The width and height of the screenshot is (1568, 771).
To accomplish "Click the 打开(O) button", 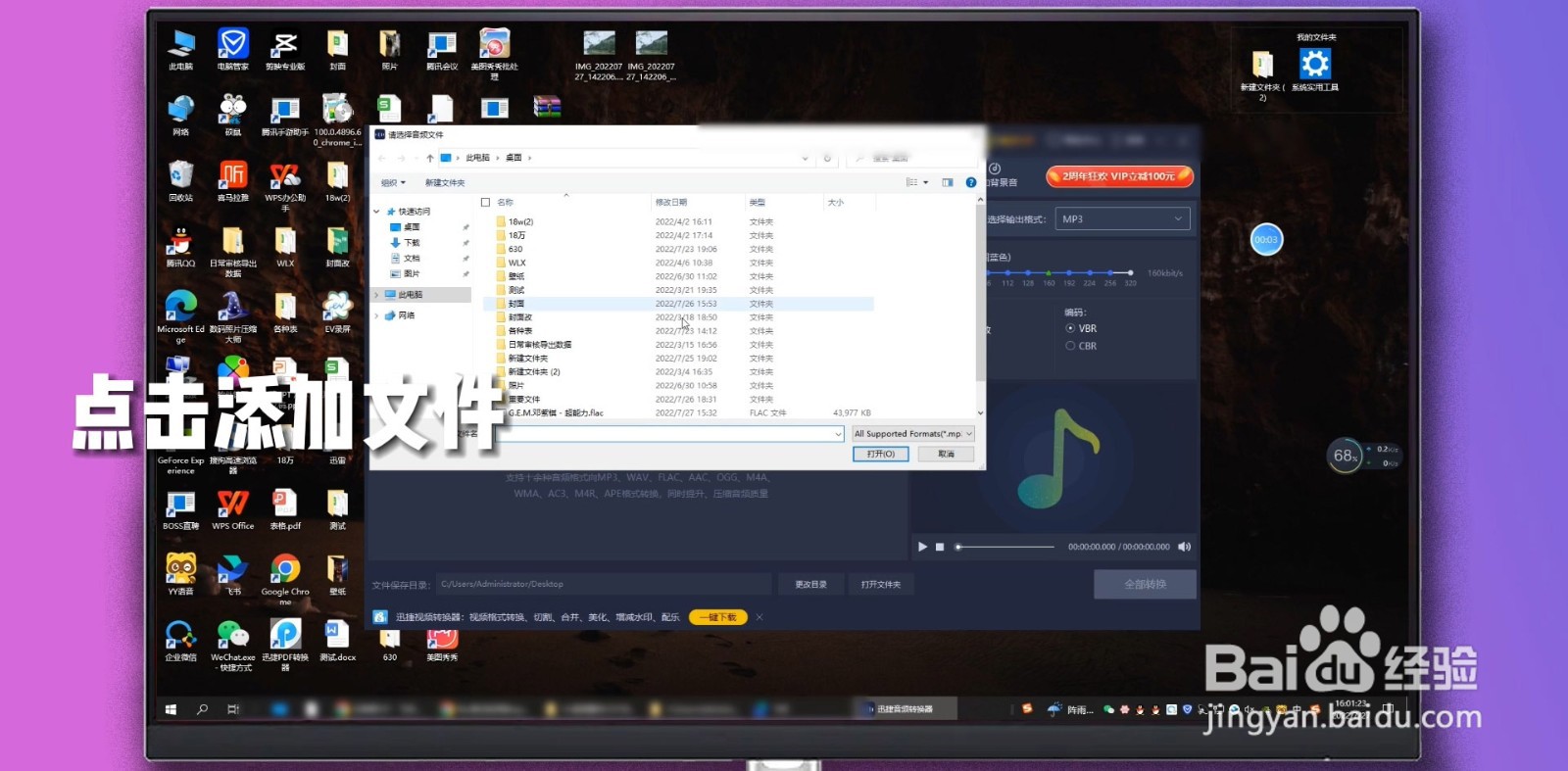I will 881,454.
